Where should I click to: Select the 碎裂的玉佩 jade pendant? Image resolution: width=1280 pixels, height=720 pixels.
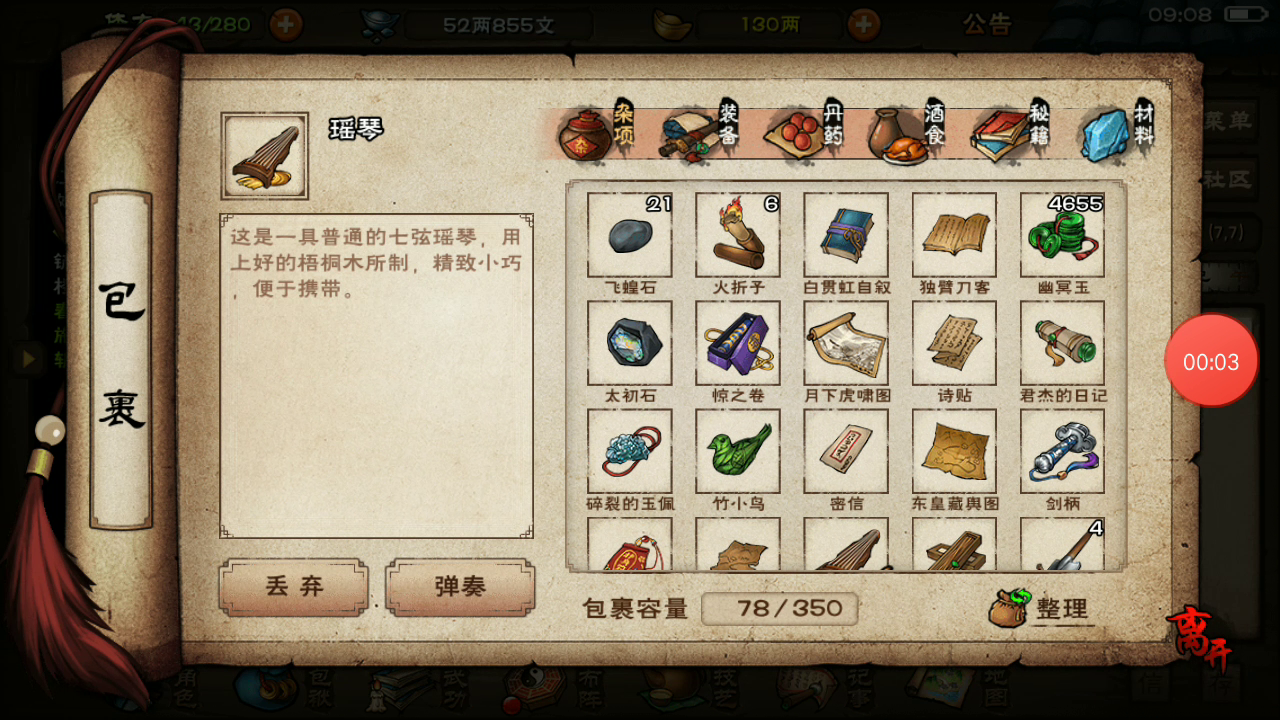pyautogui.click(x=630, y=451)
